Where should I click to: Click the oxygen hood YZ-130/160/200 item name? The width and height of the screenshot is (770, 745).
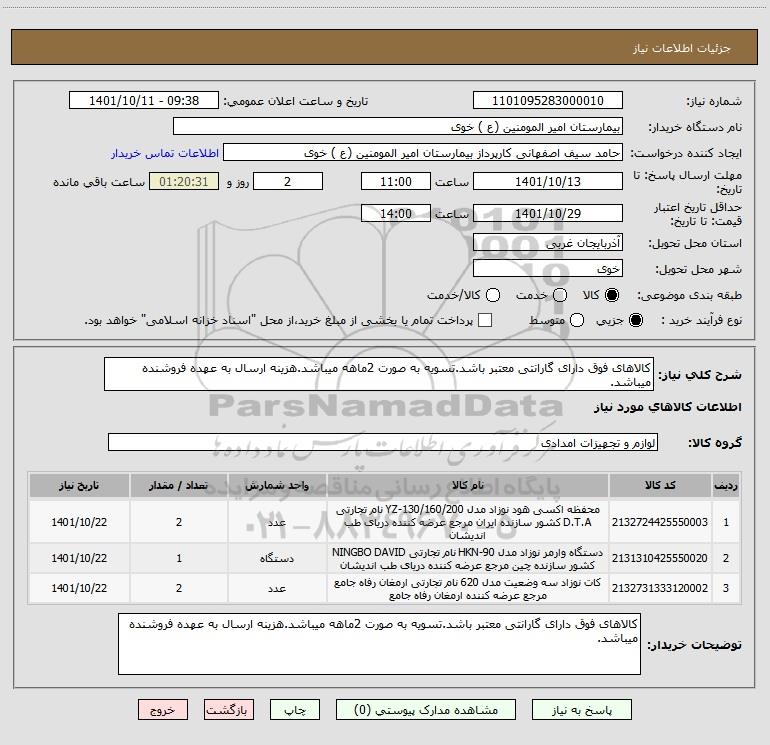coord(468,522)
